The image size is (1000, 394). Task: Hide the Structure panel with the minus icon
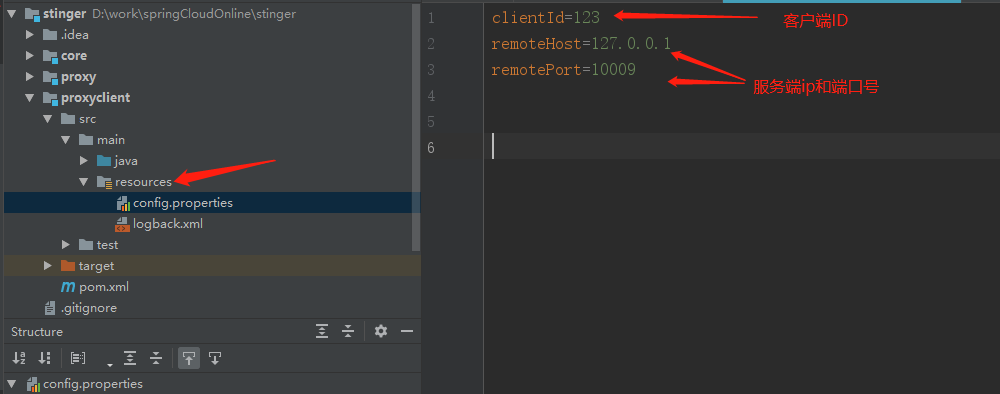tap(407, 331)
